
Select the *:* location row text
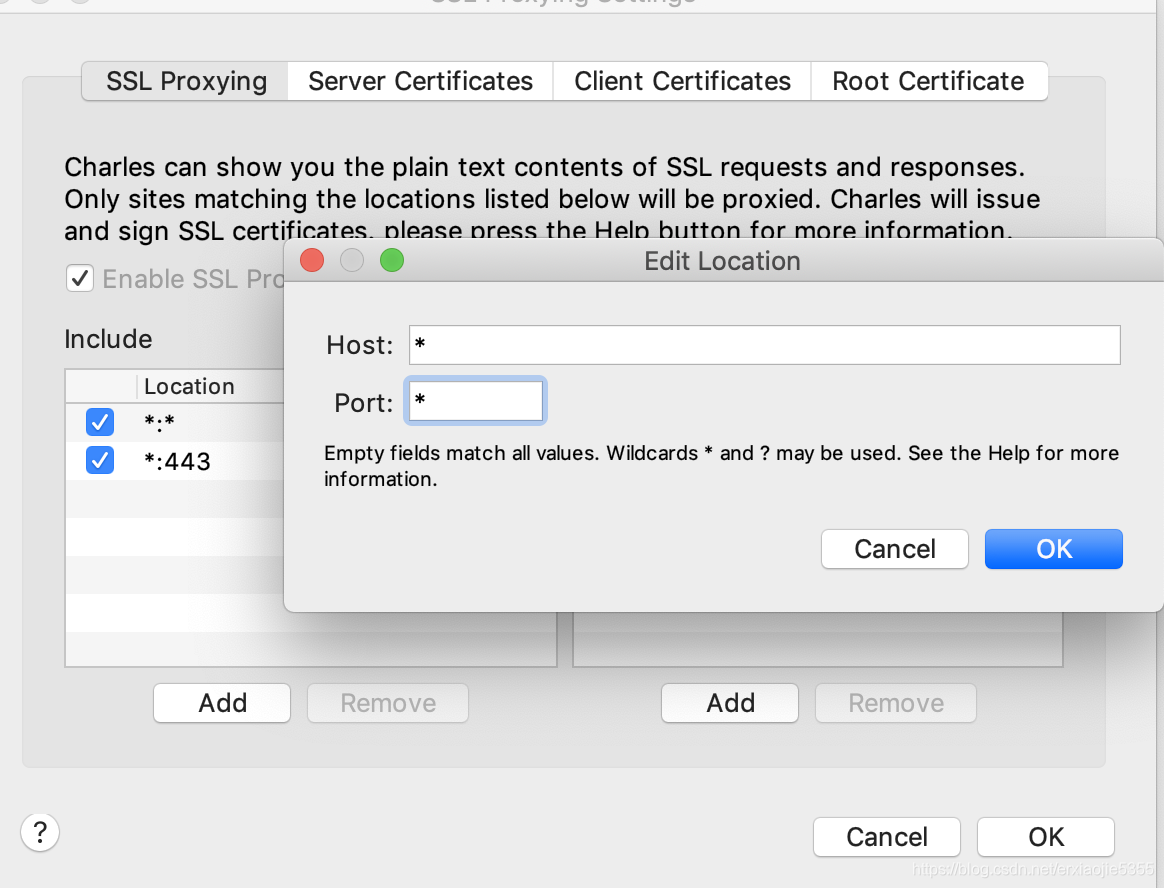(160, 422)
